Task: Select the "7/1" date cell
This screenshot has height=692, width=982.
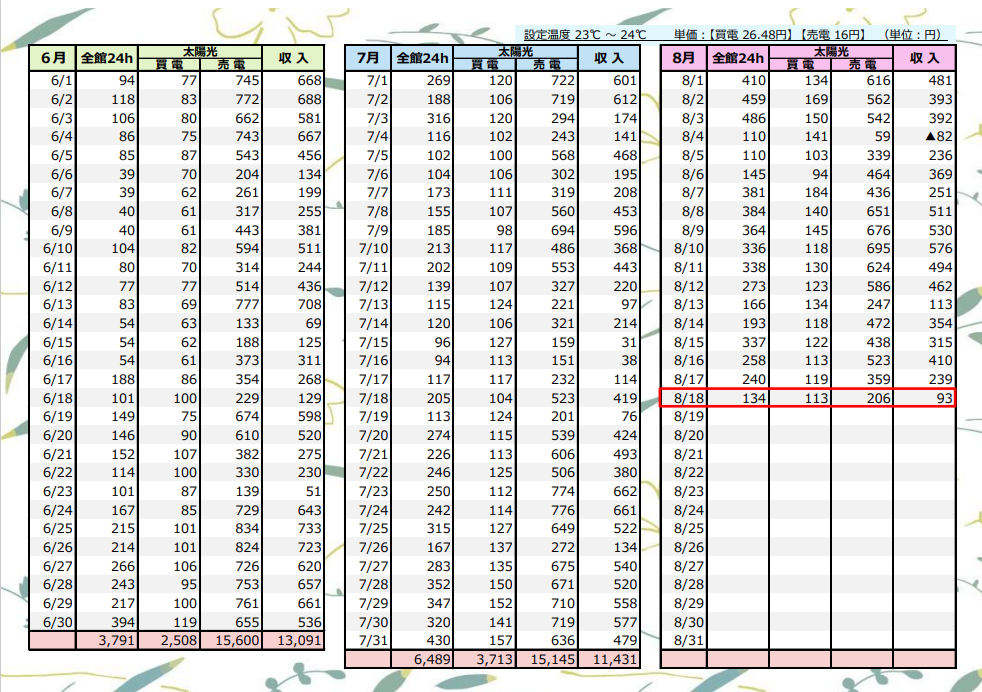Action: (368, 81)
